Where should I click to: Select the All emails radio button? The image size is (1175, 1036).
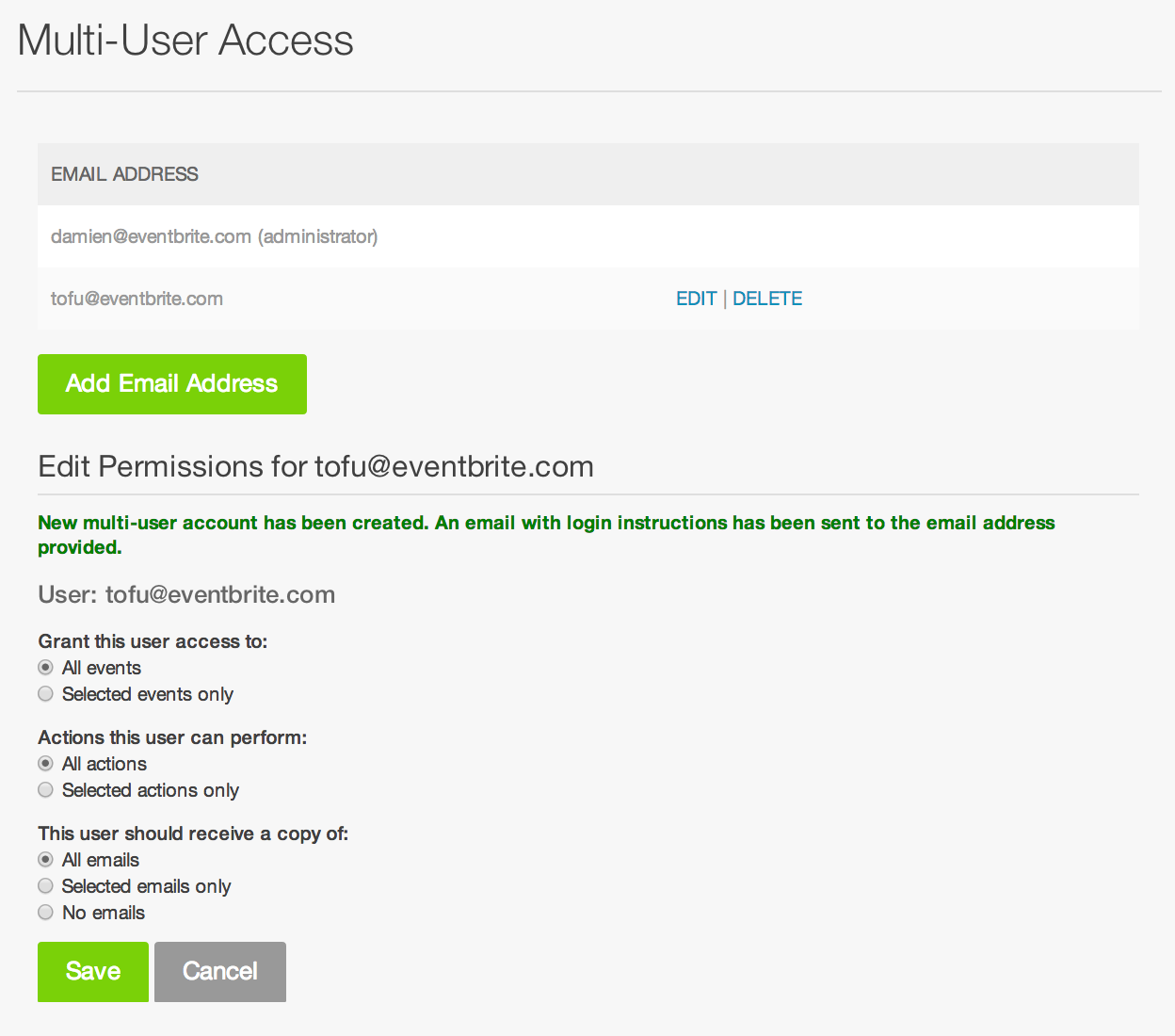point(45,860)
